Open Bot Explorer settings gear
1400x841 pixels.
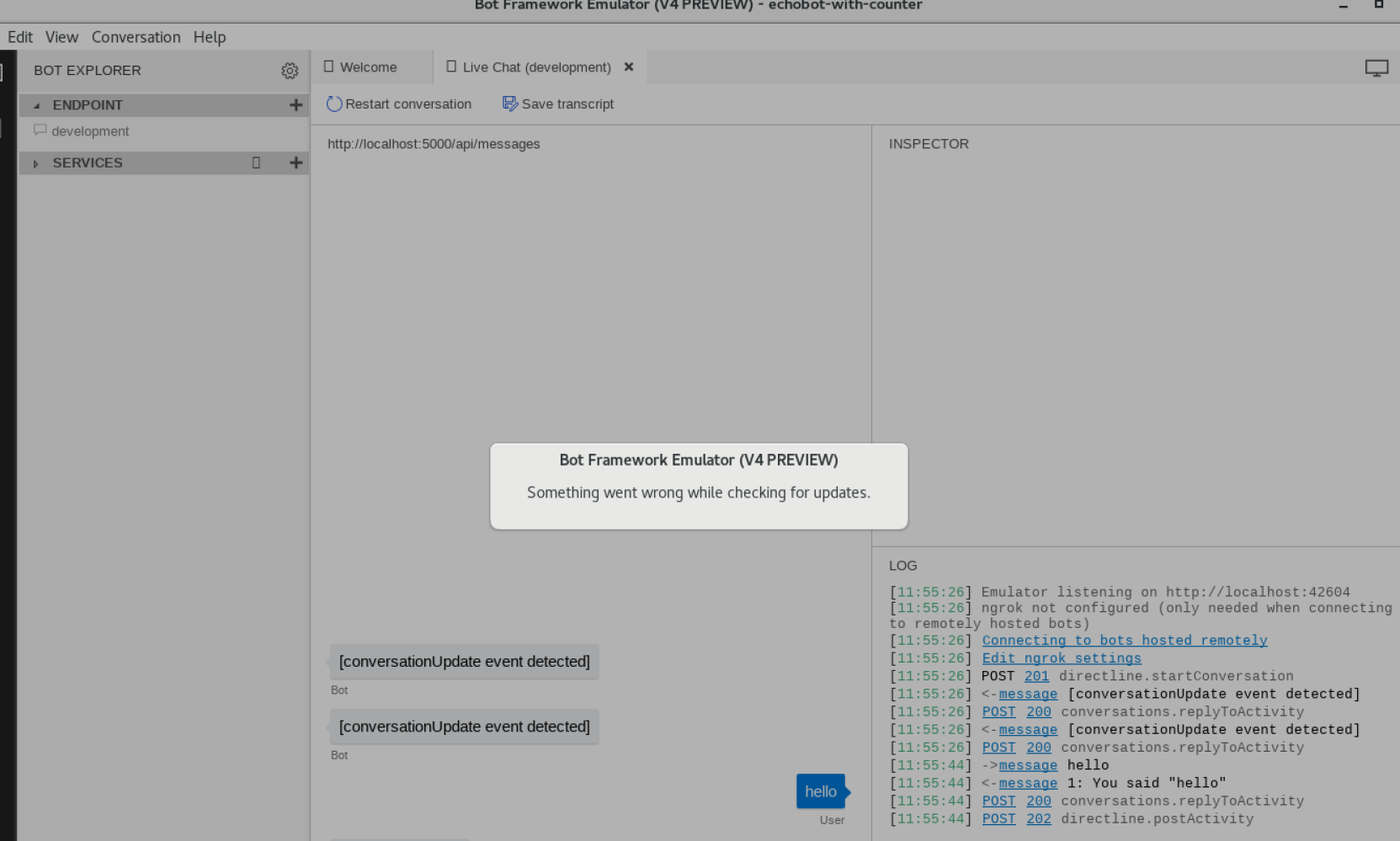tap(290, 71)
